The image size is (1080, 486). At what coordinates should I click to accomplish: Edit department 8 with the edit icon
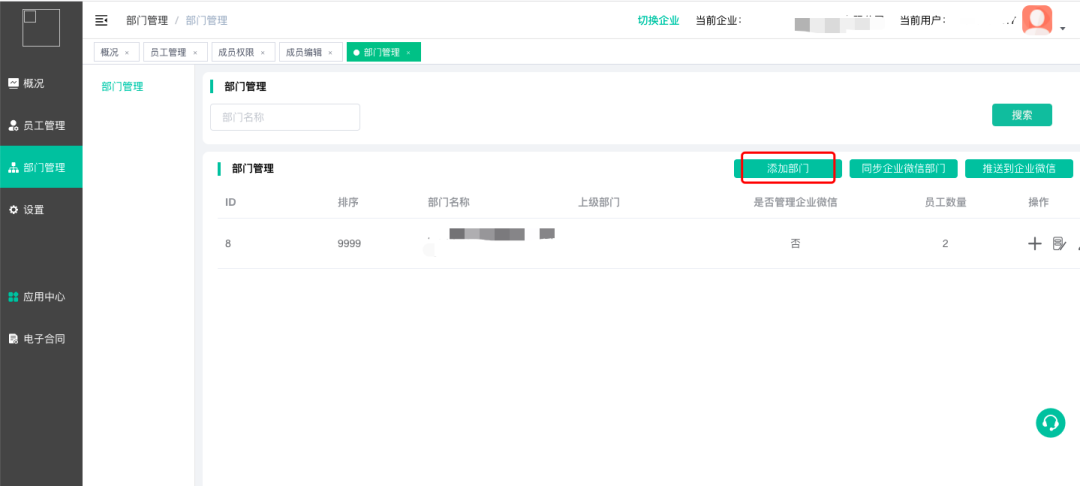(1059, 243)
